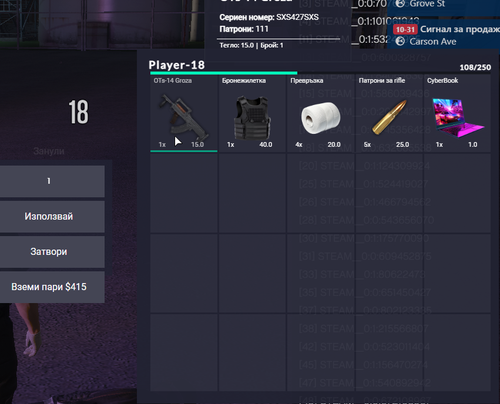The height and width of the screenshot is (404, 500).
Task: Click Вземи пари $415 button
Action: click(x=49, y=287)
